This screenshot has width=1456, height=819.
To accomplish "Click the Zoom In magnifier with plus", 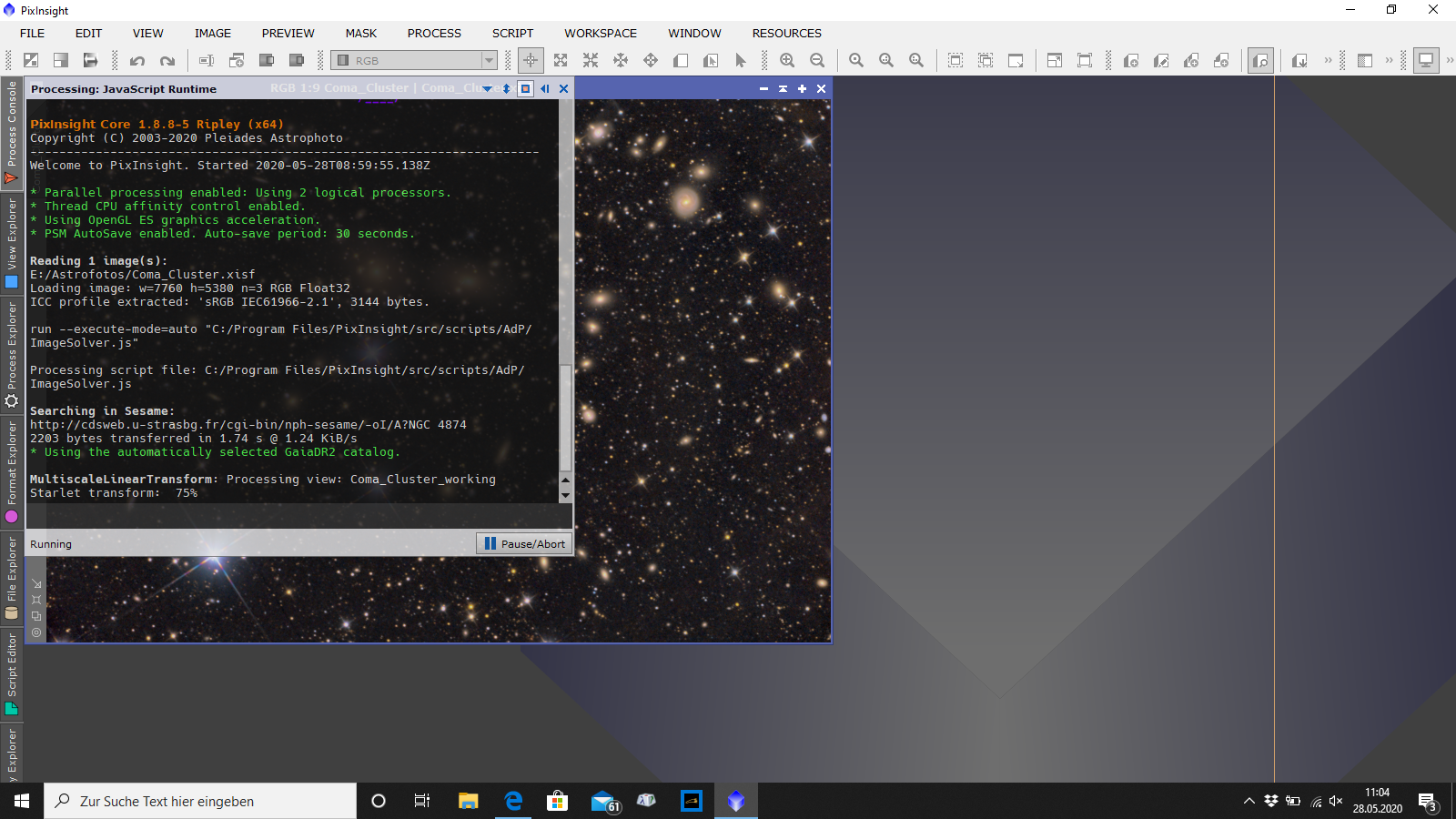I will tap(787, 60).
